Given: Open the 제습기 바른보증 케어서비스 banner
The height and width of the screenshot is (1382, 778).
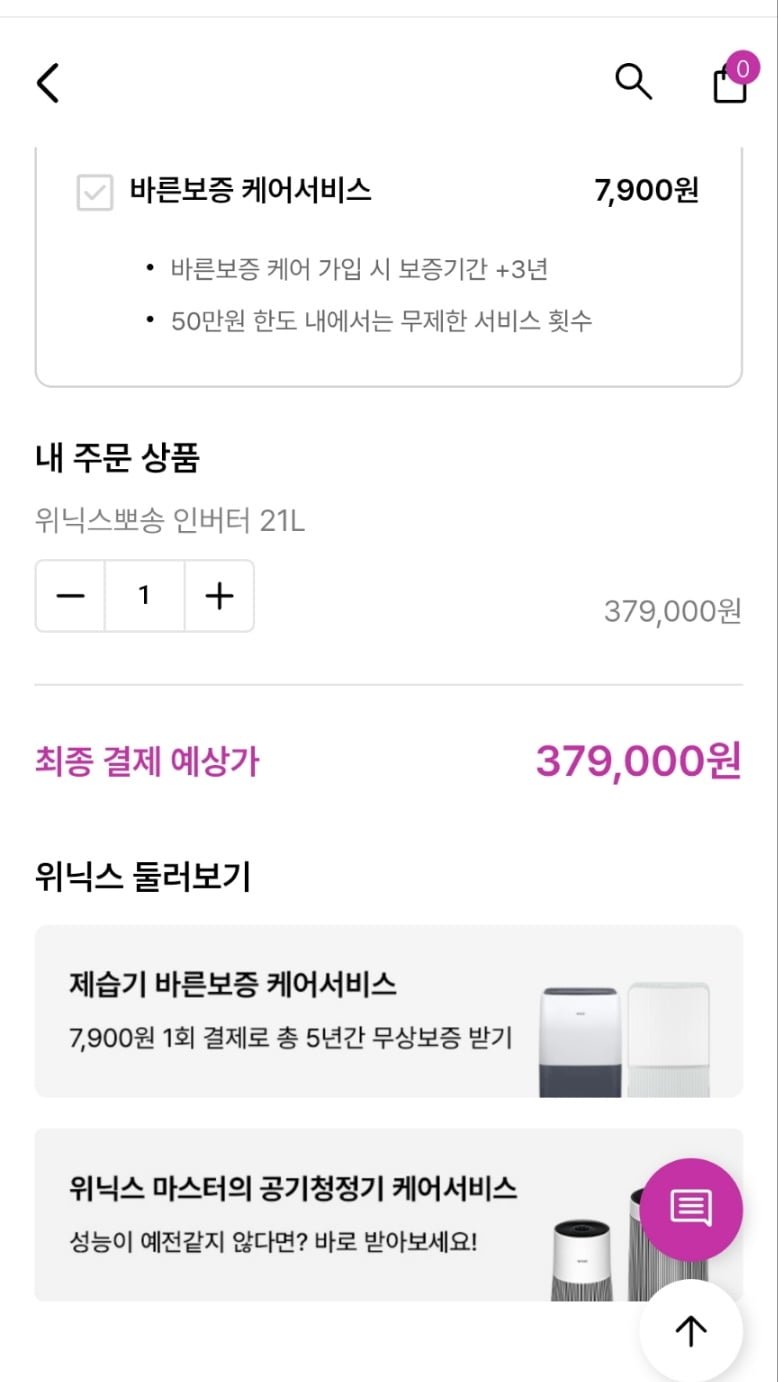Looking at the screenshot, I should (290, 1010).
